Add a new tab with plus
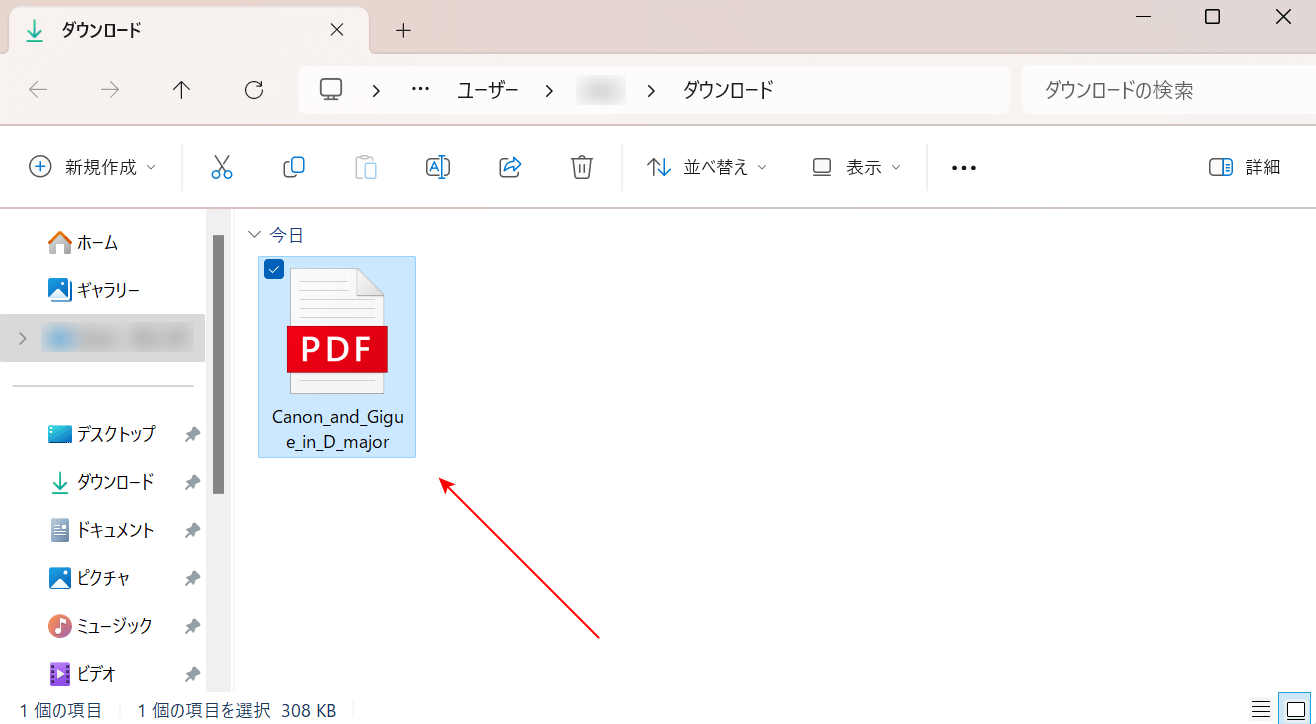Screen dimensions: 1316x724 403,30
